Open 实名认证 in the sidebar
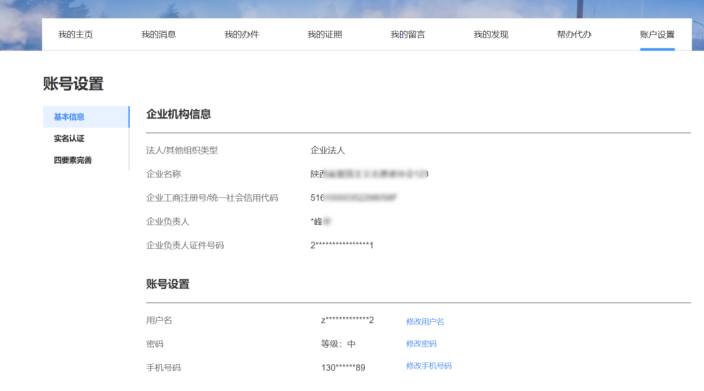 [x=69, y=138]
